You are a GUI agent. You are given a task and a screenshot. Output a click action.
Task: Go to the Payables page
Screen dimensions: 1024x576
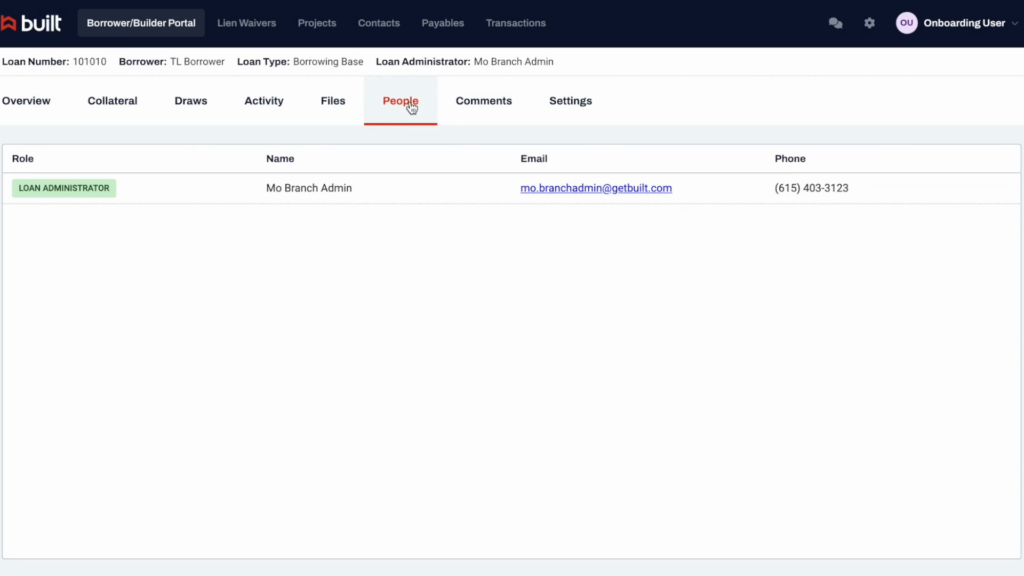coord(442,22)
